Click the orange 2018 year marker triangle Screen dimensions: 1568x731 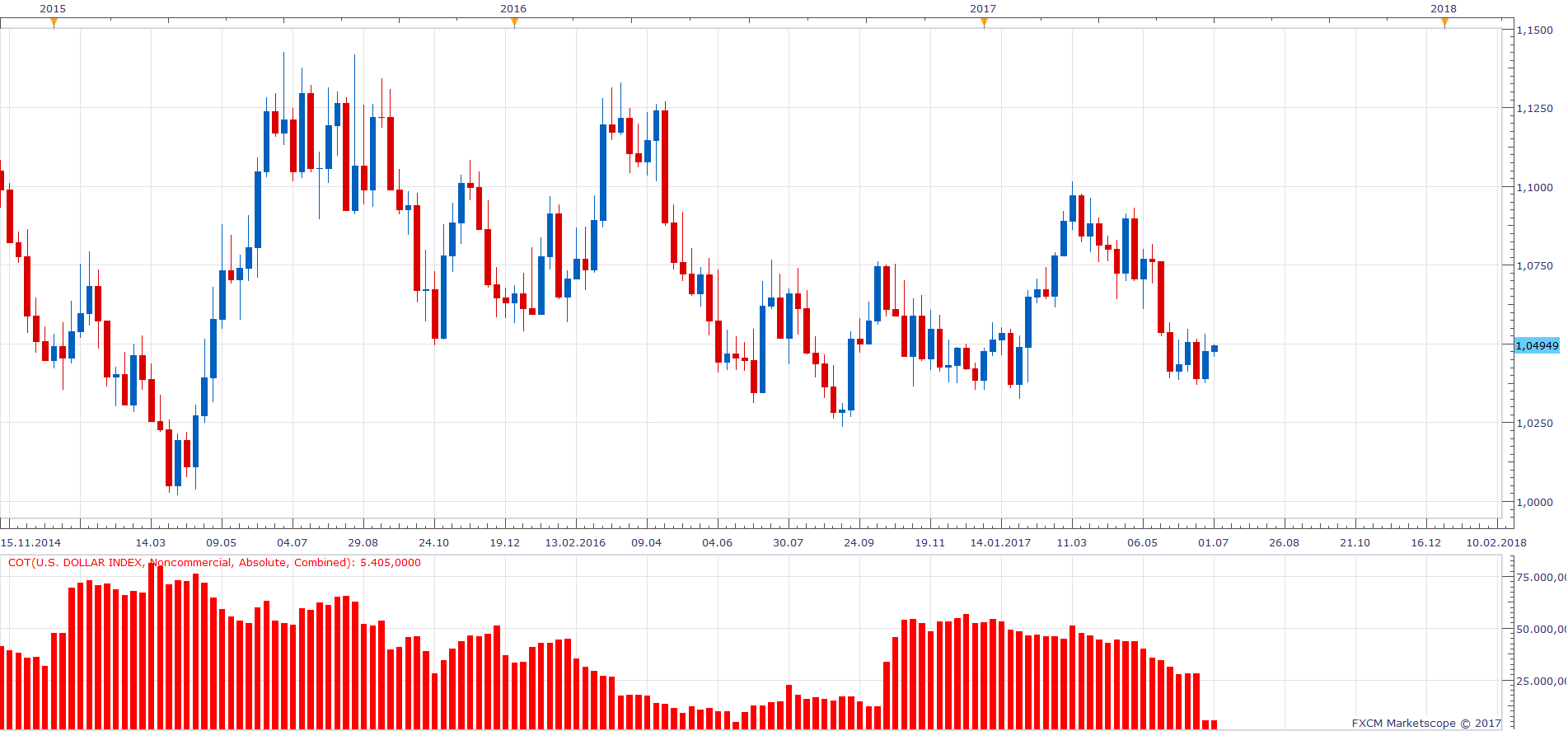1444,22
